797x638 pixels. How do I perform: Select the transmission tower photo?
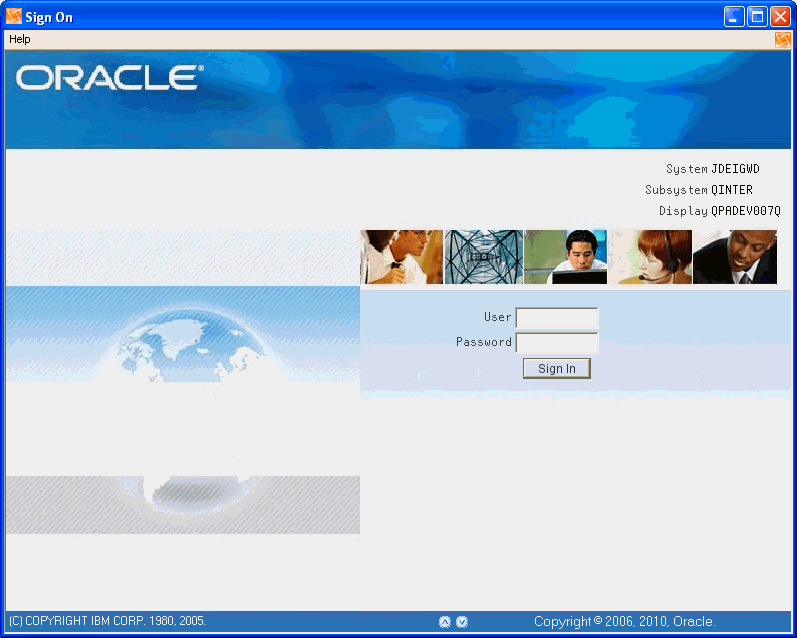click(x=484, y=257)
